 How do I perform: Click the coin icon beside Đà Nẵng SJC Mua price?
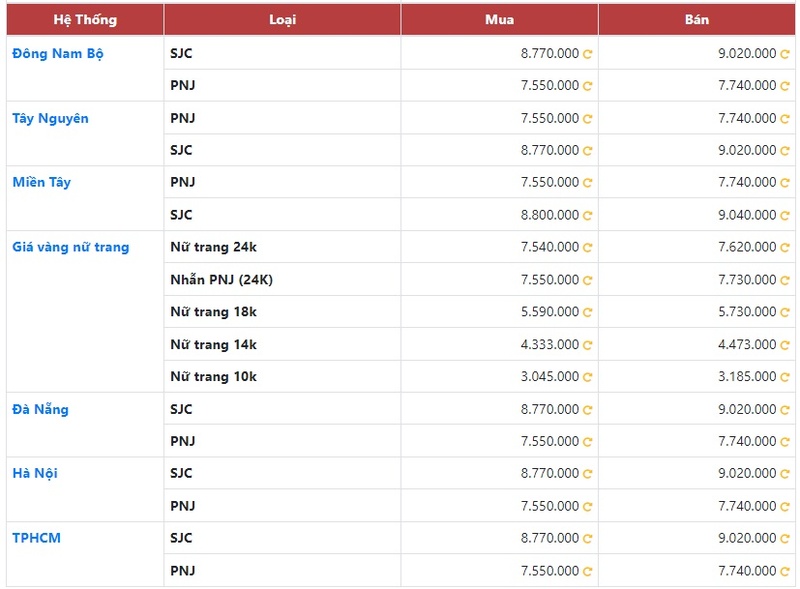(x=587, y=410)
